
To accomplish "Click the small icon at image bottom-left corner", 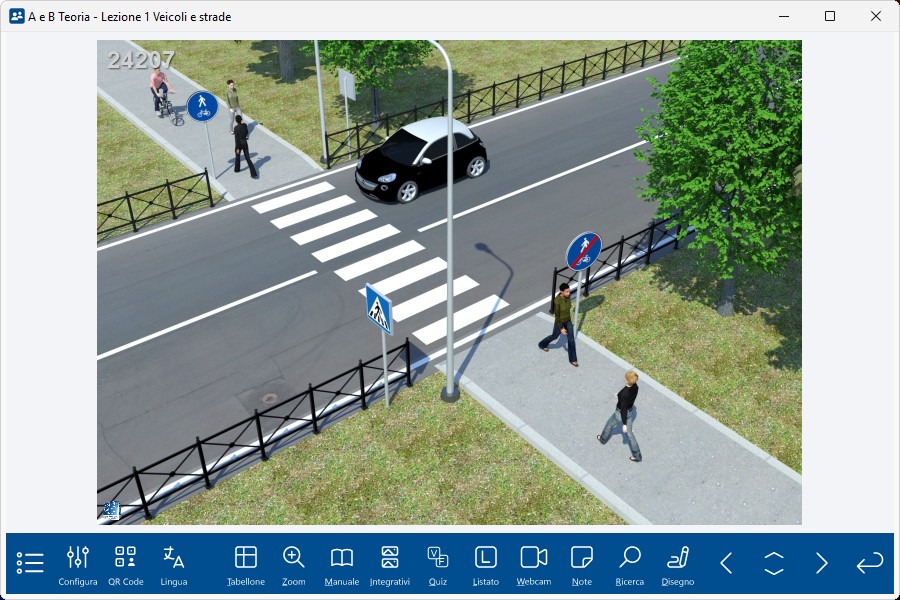I will click(x=111, y=511).
